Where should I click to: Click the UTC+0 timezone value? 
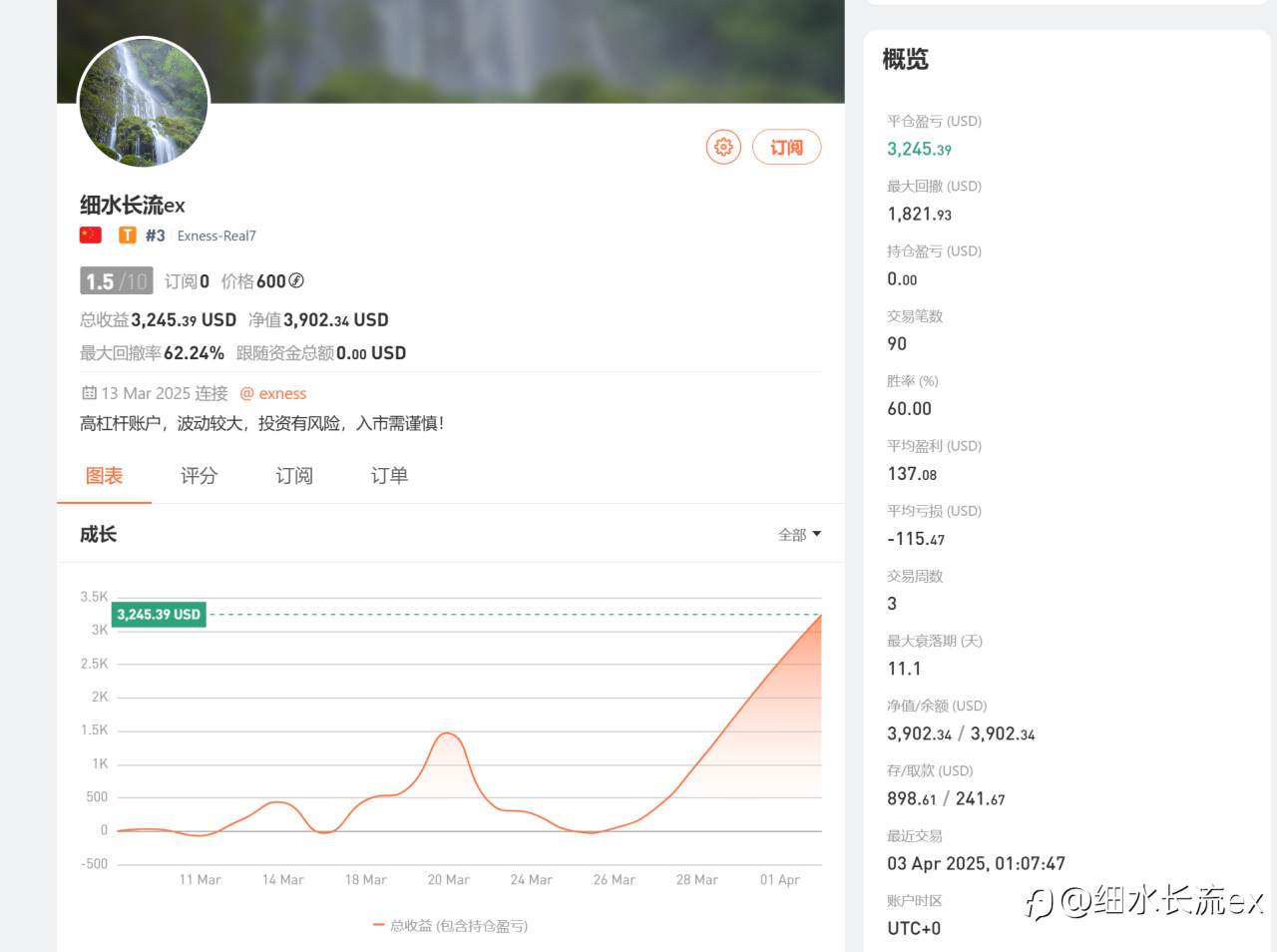tap(914, 928)
